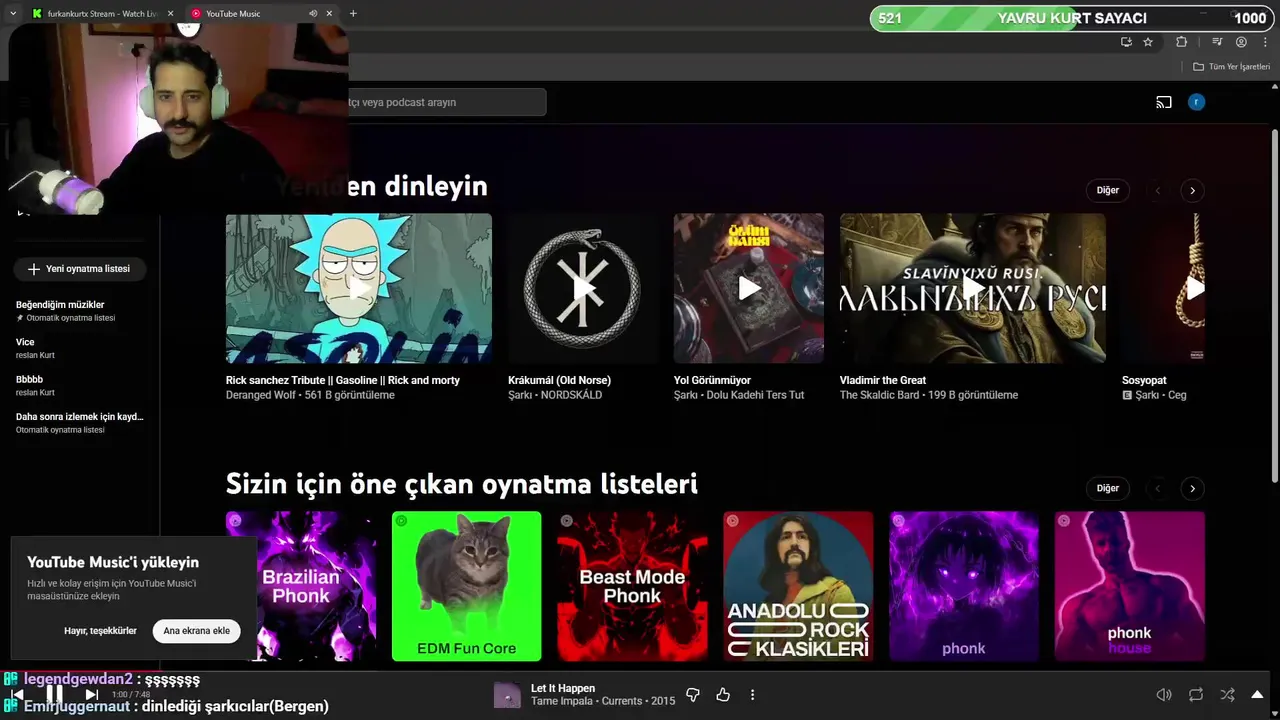This screenshot has width=1280, height=720.
Task: Open Daha sonra izlemek için playlist
Action: (x=79, y=422)
